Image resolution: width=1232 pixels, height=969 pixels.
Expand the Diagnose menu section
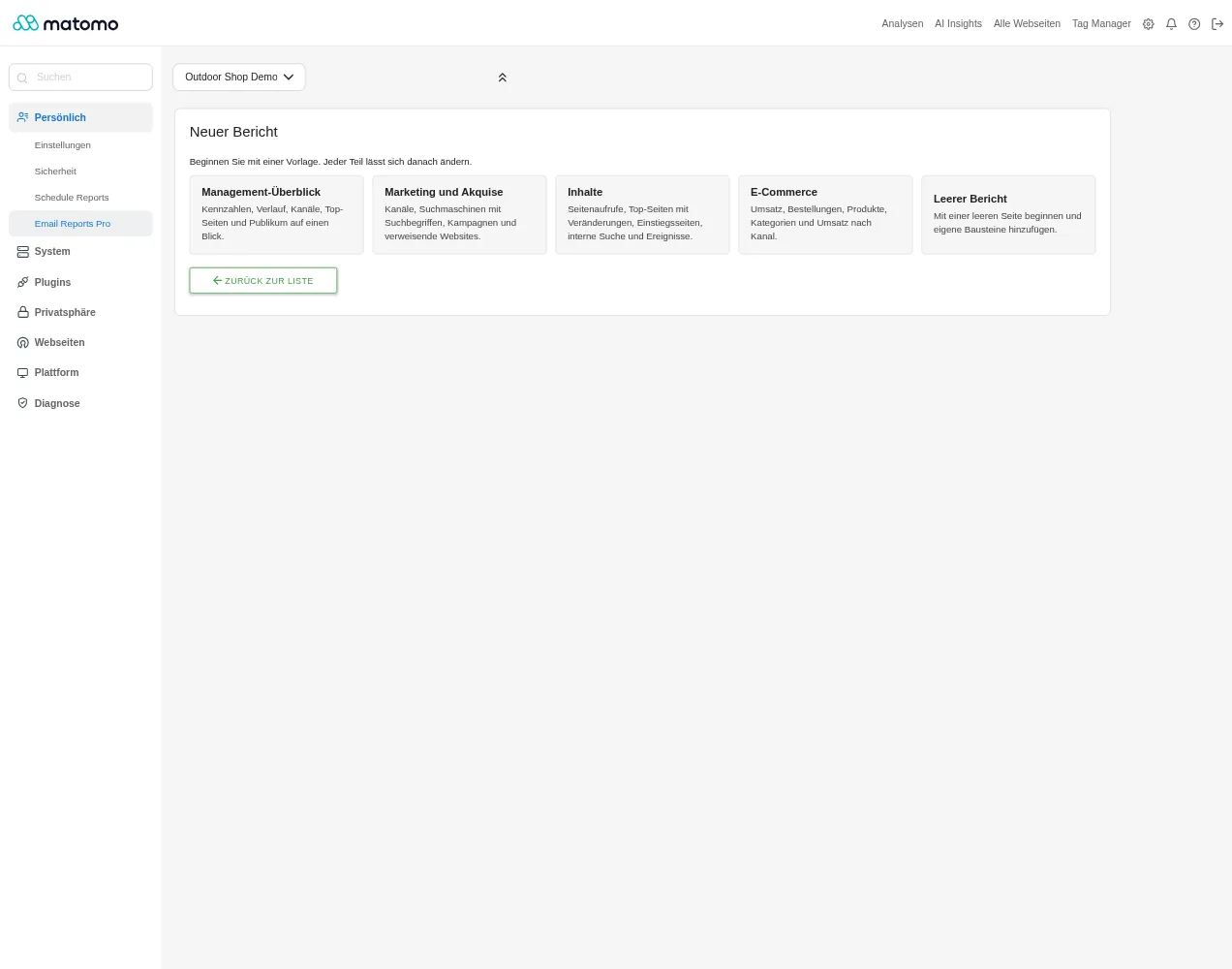tap(80, 403)
